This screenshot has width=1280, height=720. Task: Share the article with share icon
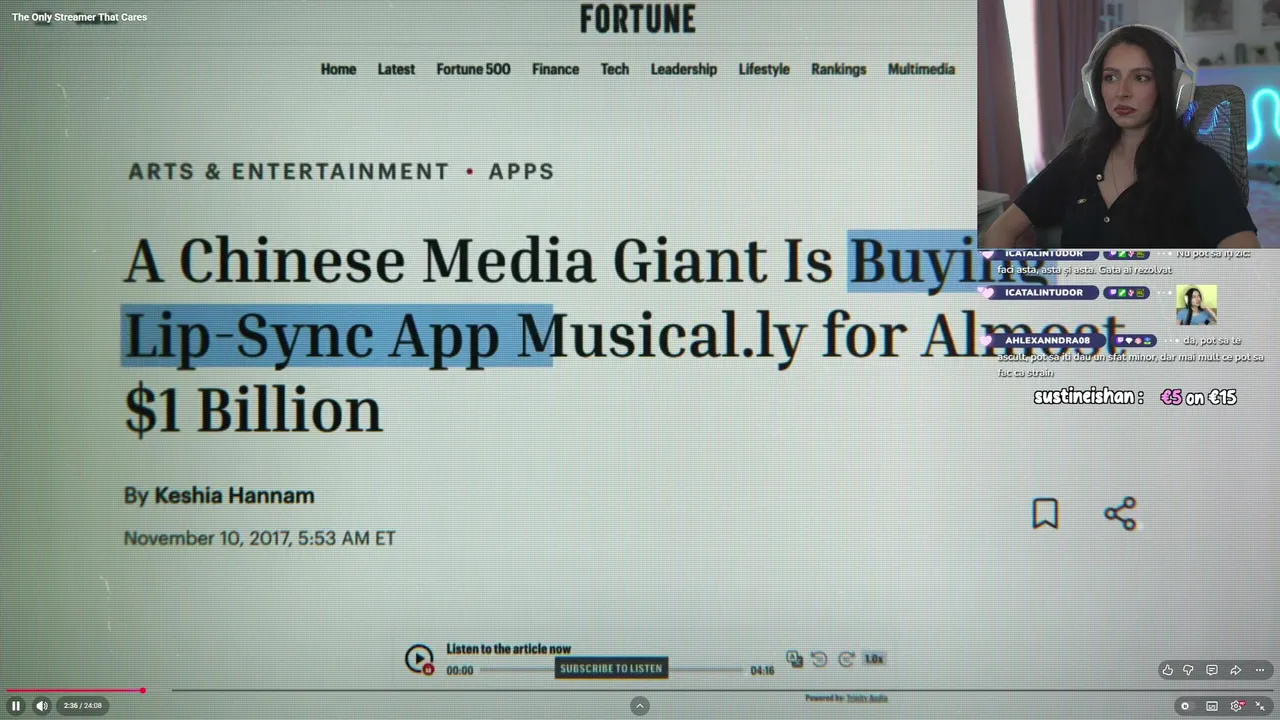1120,513
